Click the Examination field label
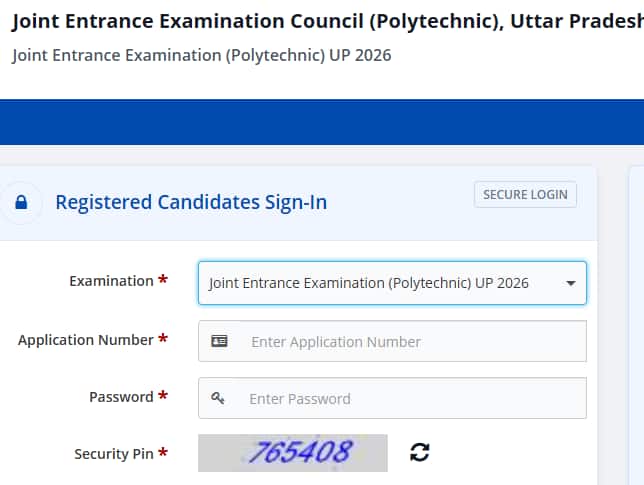This screenshot has height=485, width=644. pos(111,281)
